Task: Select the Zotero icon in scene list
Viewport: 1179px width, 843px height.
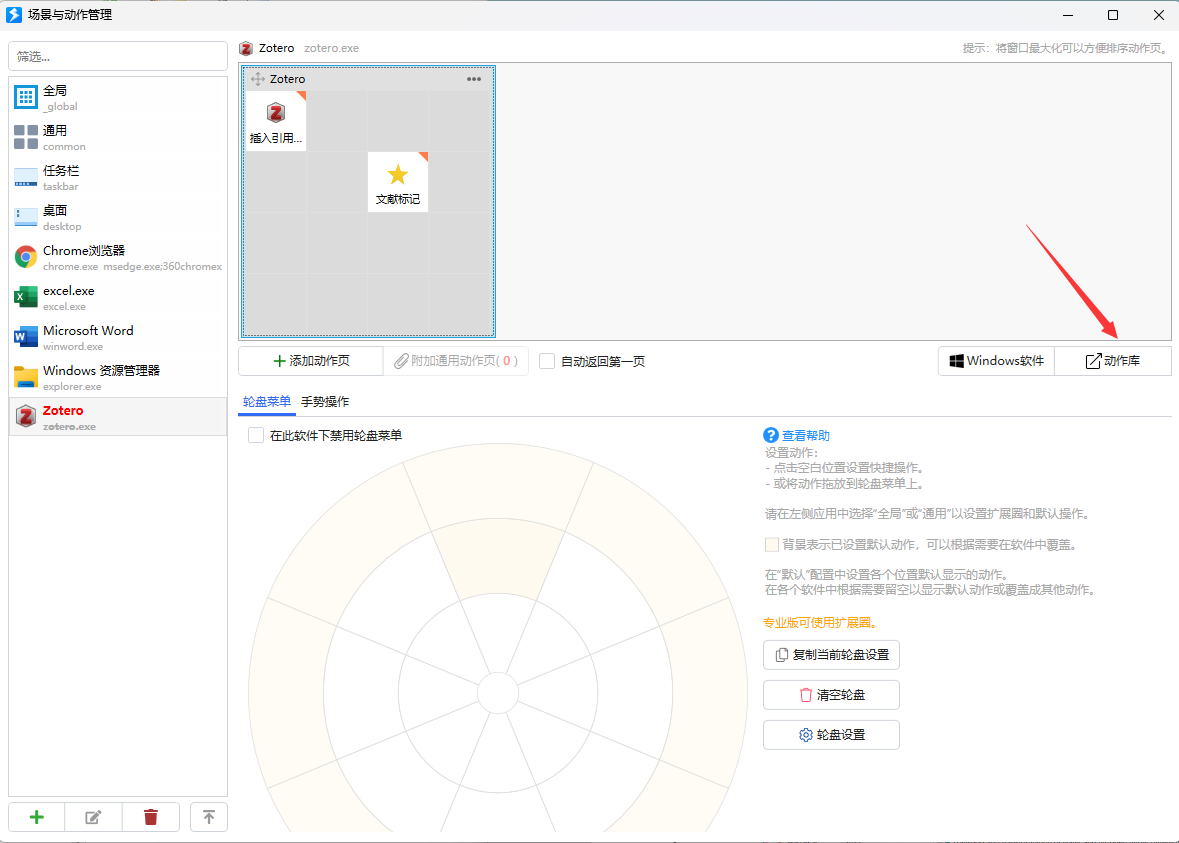Action: click(26, 417)
